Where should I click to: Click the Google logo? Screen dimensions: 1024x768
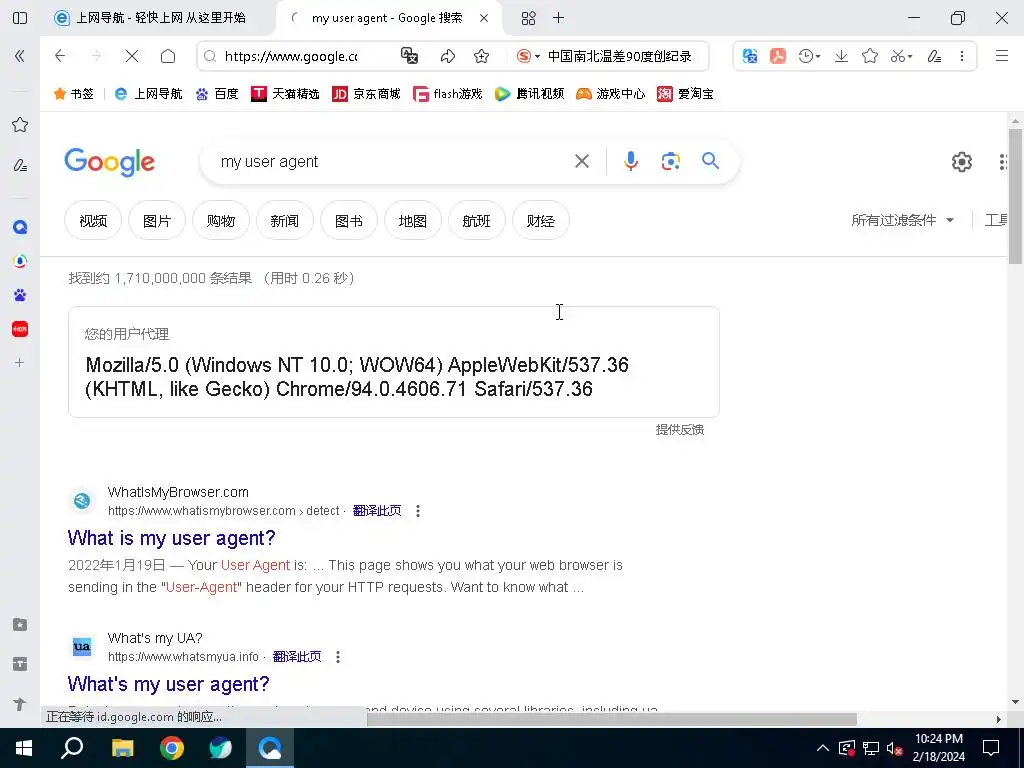tap(110, 162)
